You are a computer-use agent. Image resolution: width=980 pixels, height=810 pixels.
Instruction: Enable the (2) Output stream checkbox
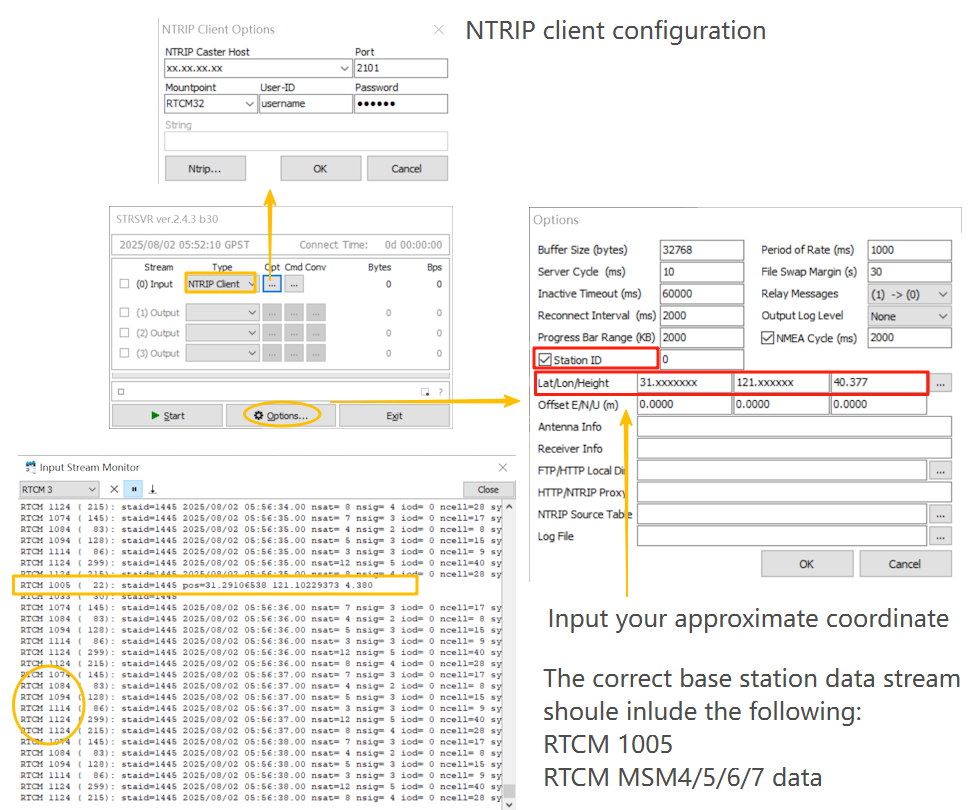point(124,333)
